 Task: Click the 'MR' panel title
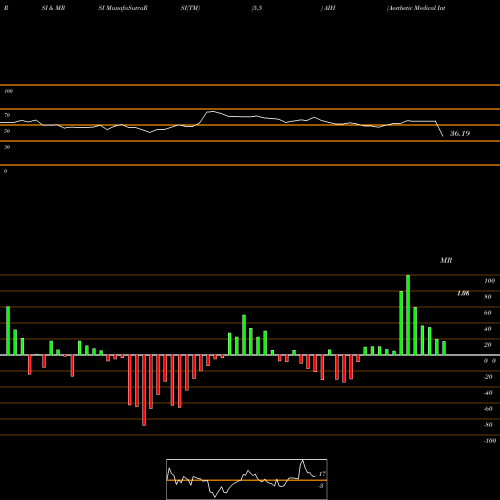446,260
